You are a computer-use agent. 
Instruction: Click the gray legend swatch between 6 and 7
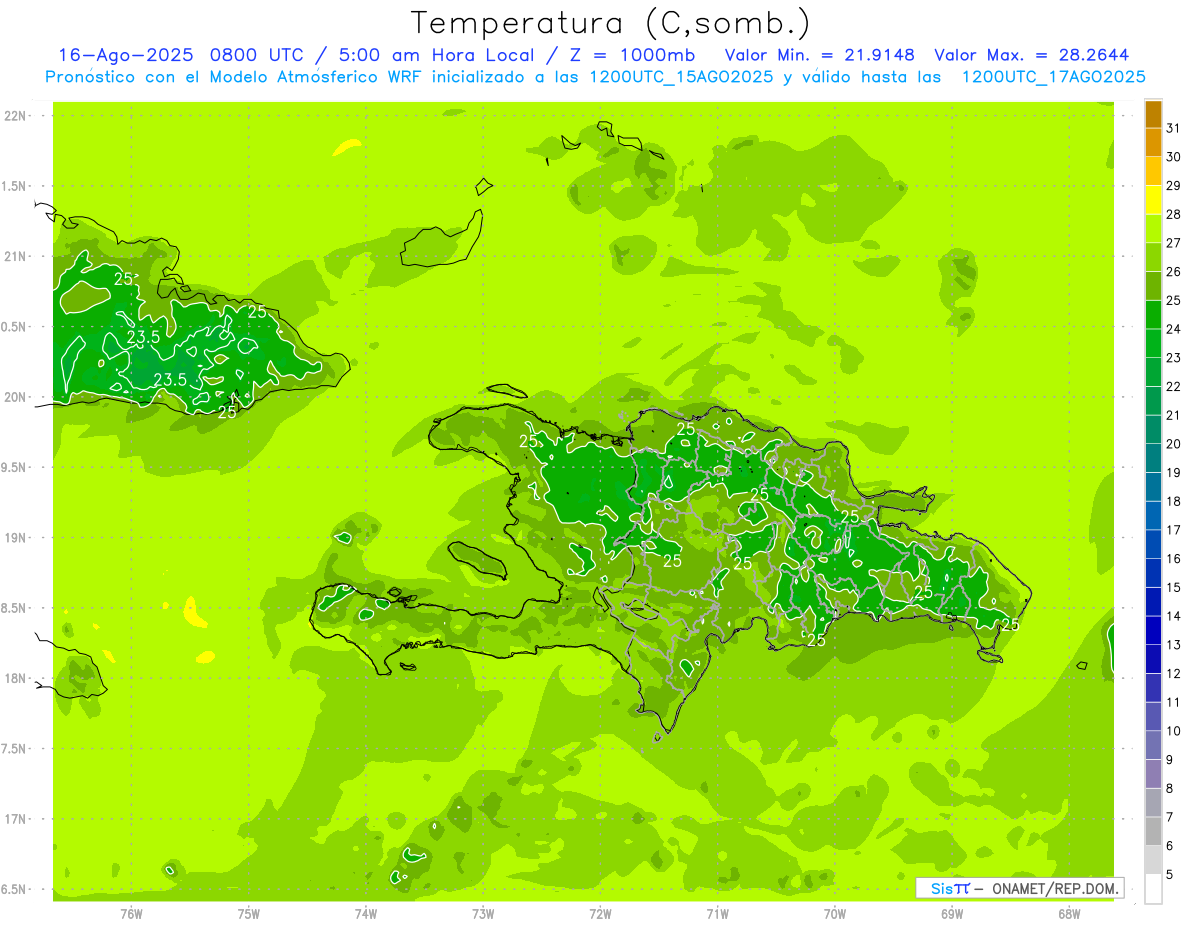pyautogui.click(x=1153, y=831)
